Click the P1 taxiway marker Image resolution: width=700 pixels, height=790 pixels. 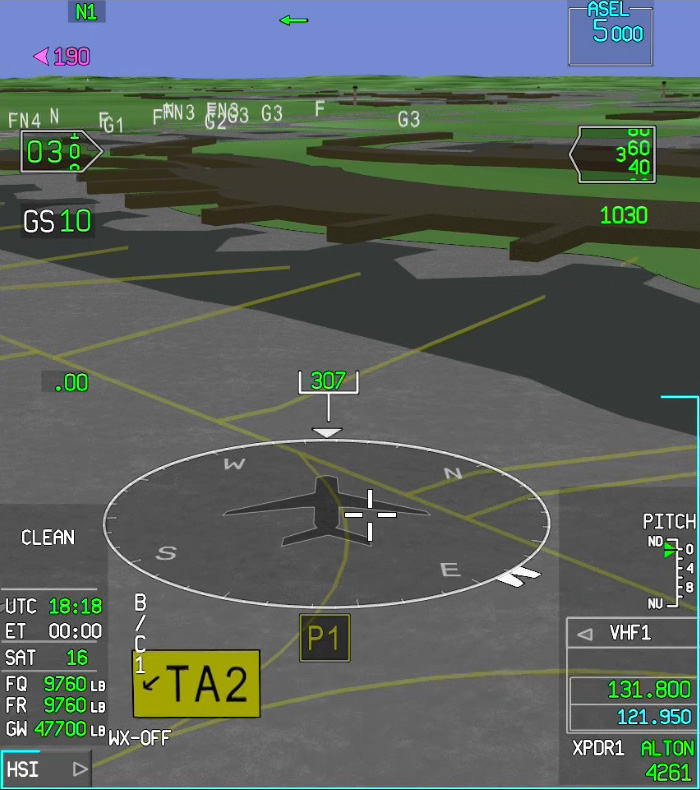click(325, 638)
